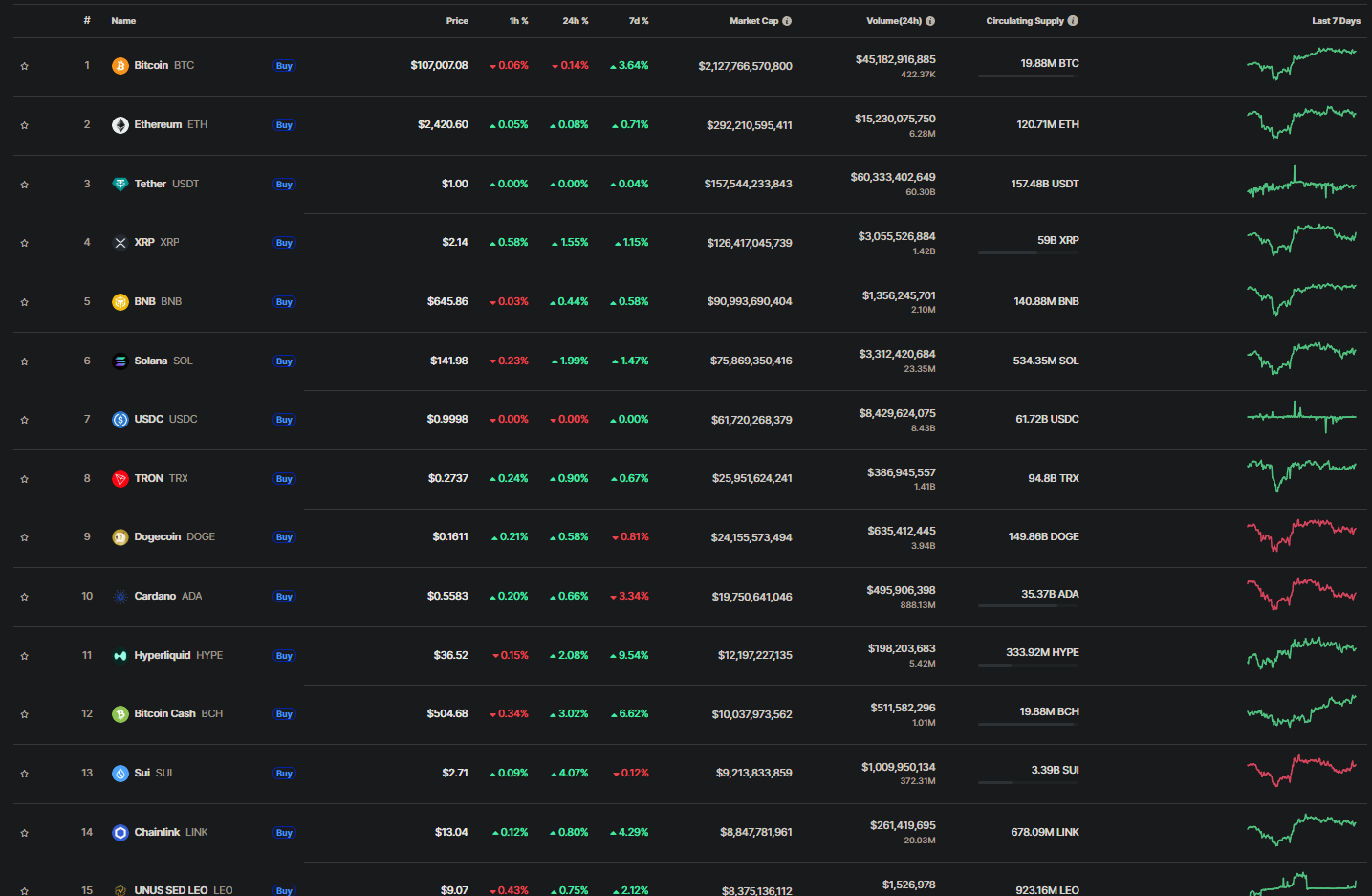Open the Hyperliquid HYPE name link
Viewport: 1372px width, 896px height.
pyautogui.click(x=179, y=656)
